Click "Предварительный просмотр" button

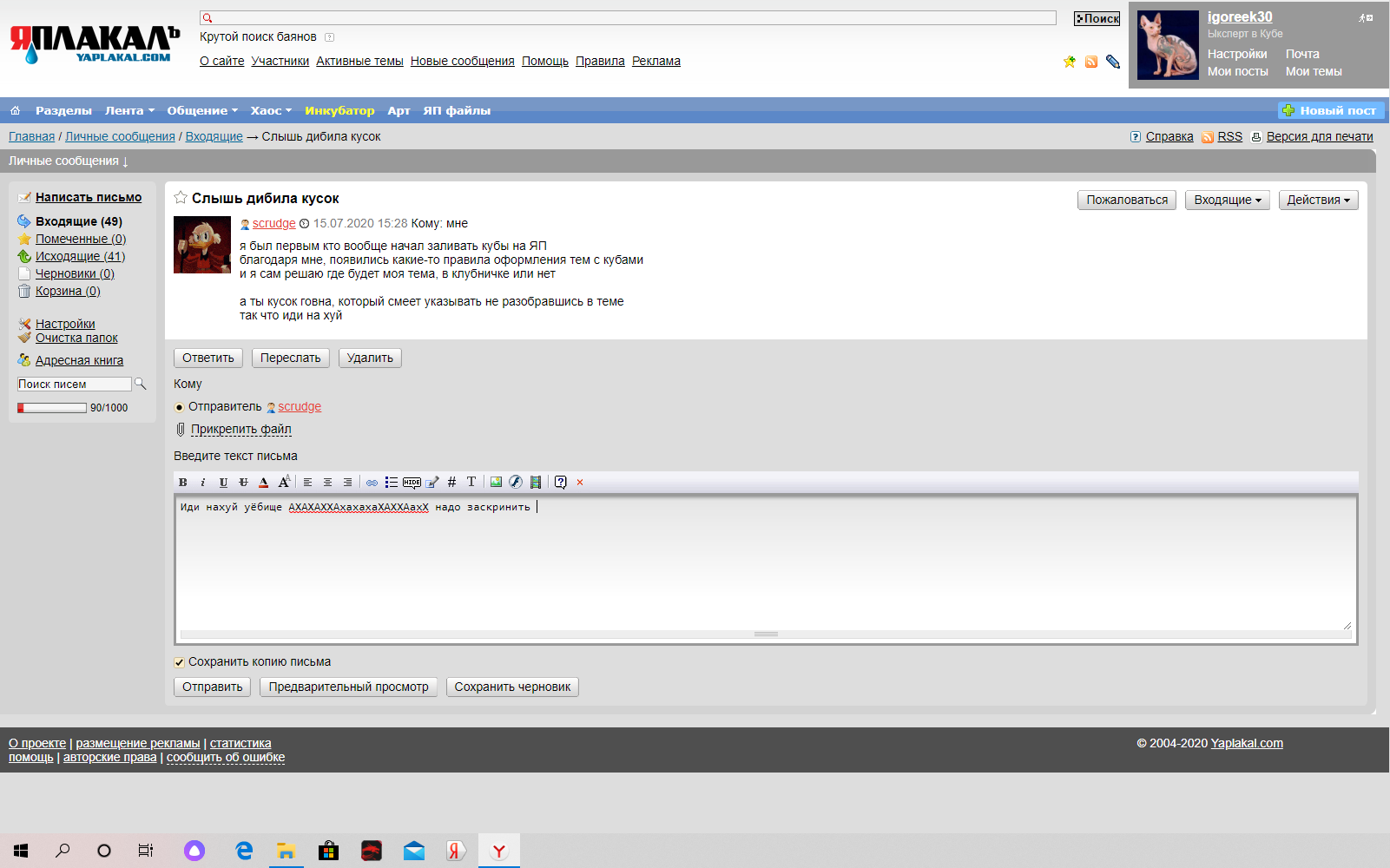pyautogui.click(x=348, y=687)
